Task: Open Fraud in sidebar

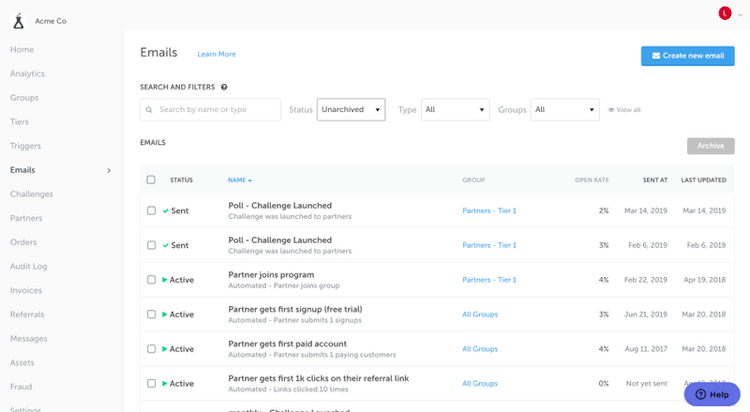Action: (x=21, y=387)
